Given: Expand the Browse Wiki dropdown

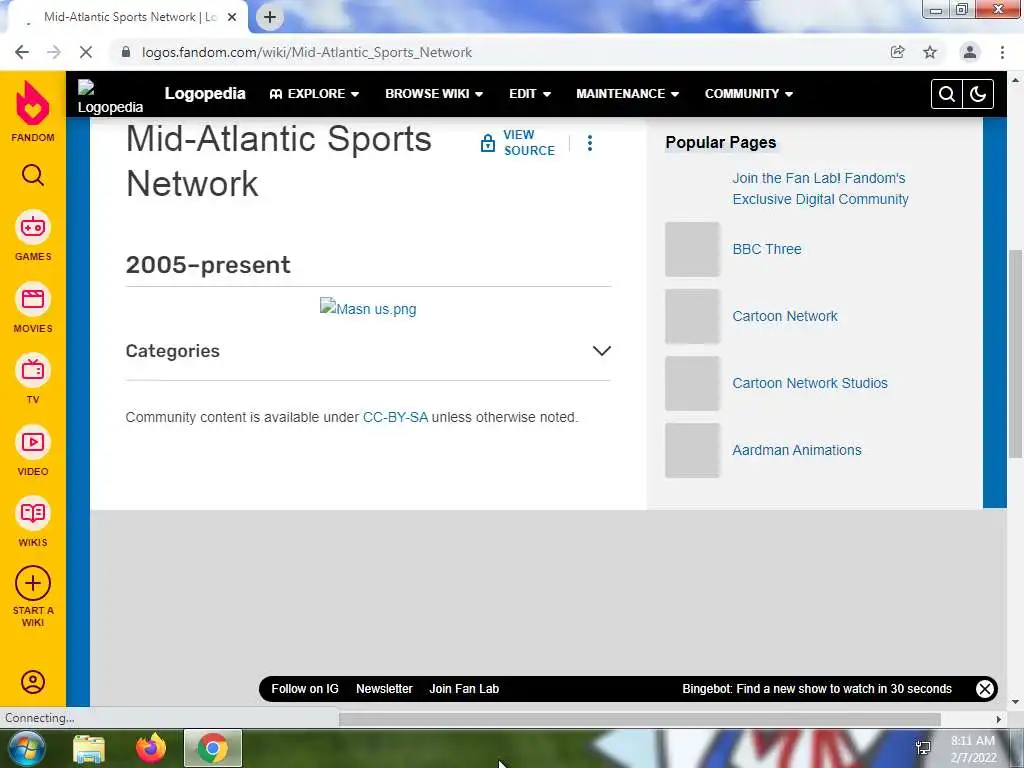Looking at the screenshot, I should coord(434,94).
